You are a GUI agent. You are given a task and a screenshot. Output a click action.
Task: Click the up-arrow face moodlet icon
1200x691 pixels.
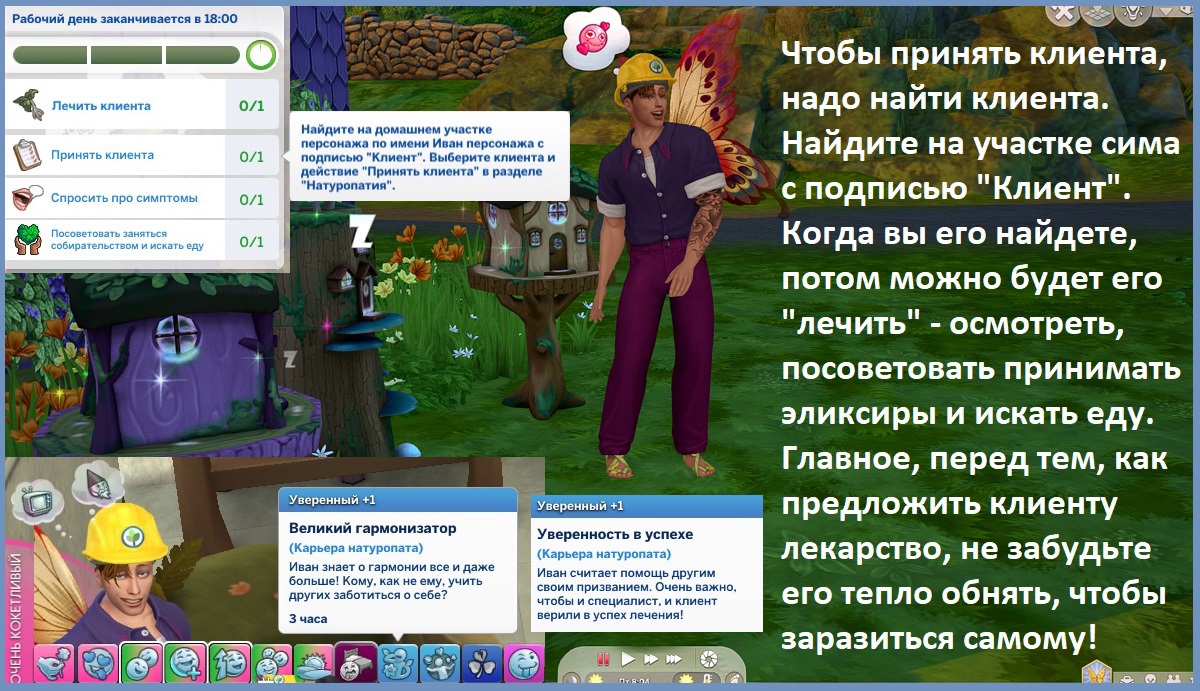tap(228, 664)
